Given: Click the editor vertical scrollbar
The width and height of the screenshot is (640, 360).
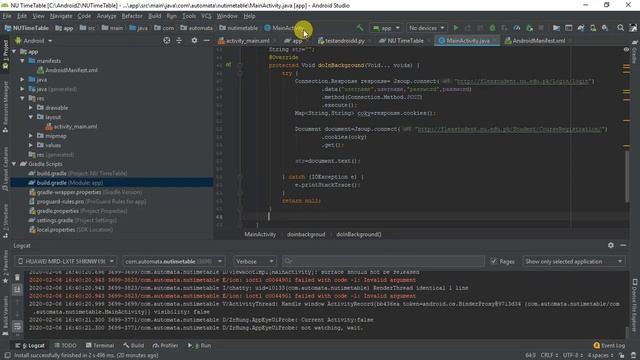Looking at the screenshot, I should pyautogui.click(x=627, y=176).
